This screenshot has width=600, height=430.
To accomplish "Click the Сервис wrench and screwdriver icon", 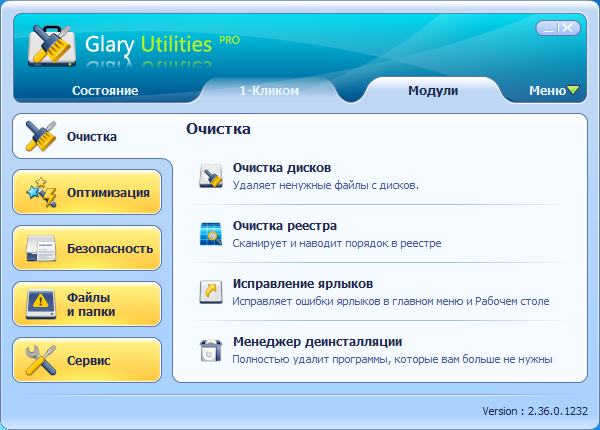I will point(41,360).
